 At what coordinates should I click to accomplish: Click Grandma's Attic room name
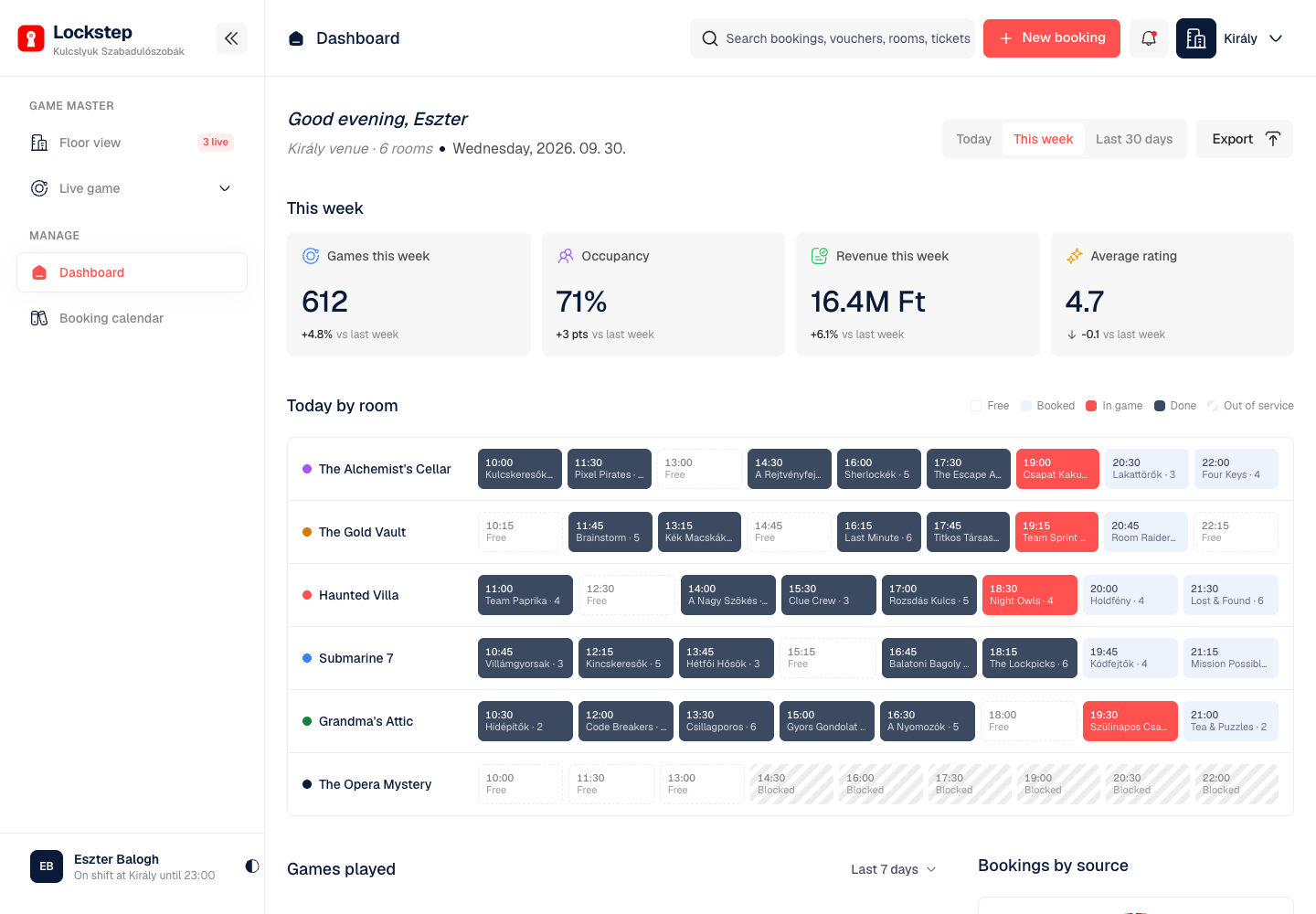(366, 721)
